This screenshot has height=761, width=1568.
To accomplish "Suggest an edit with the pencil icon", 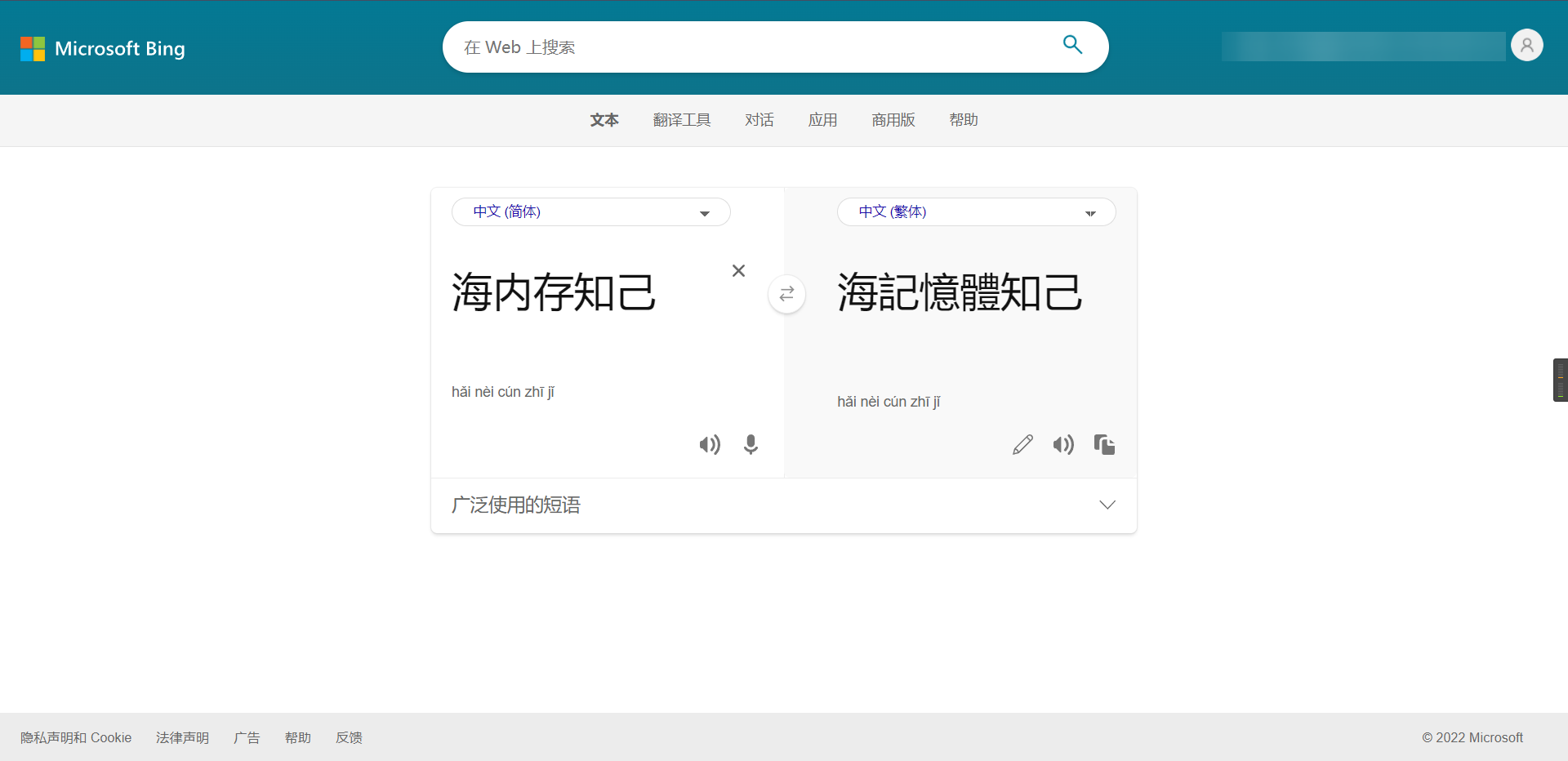I will (x=1022, y=445).
